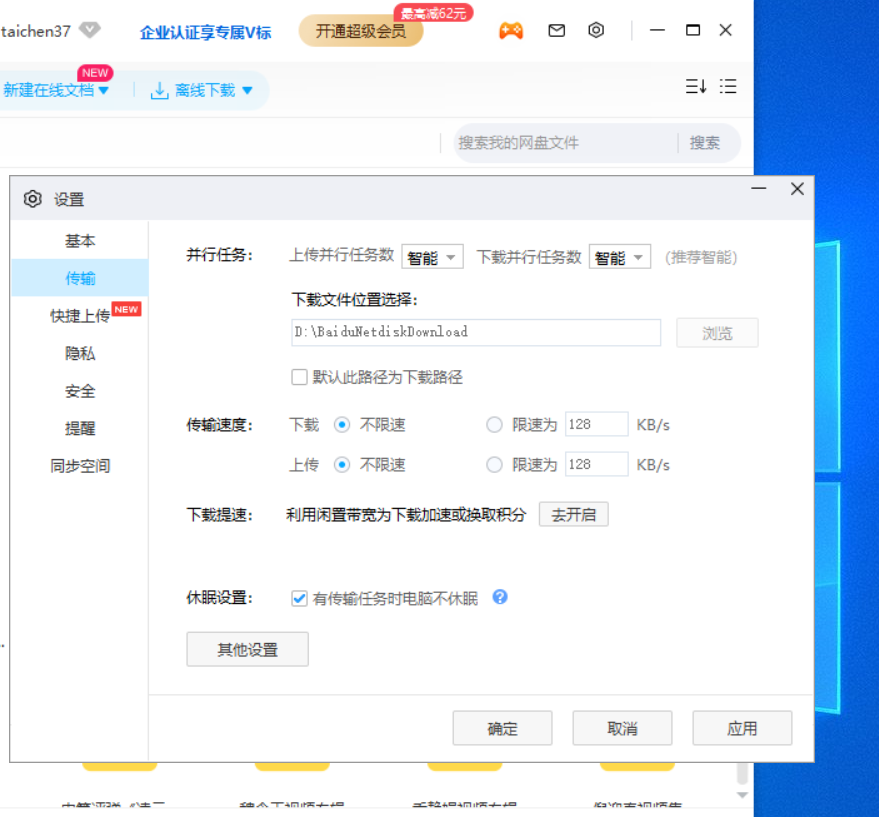Select unlimited upload speed radio
Image resolution: width=879 pixels, height=817 pixels.
[342, 464]
